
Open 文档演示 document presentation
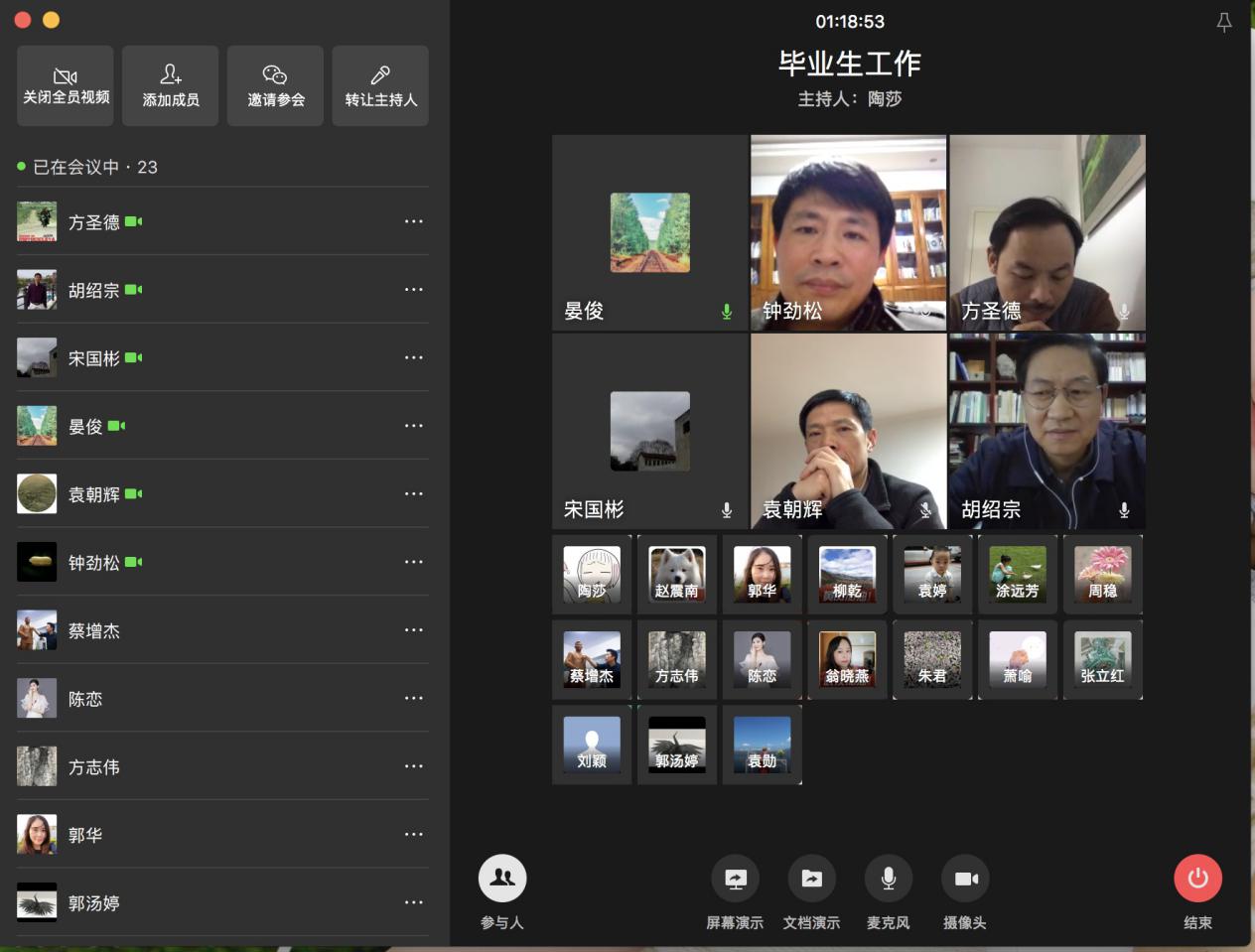coord(811,879)
